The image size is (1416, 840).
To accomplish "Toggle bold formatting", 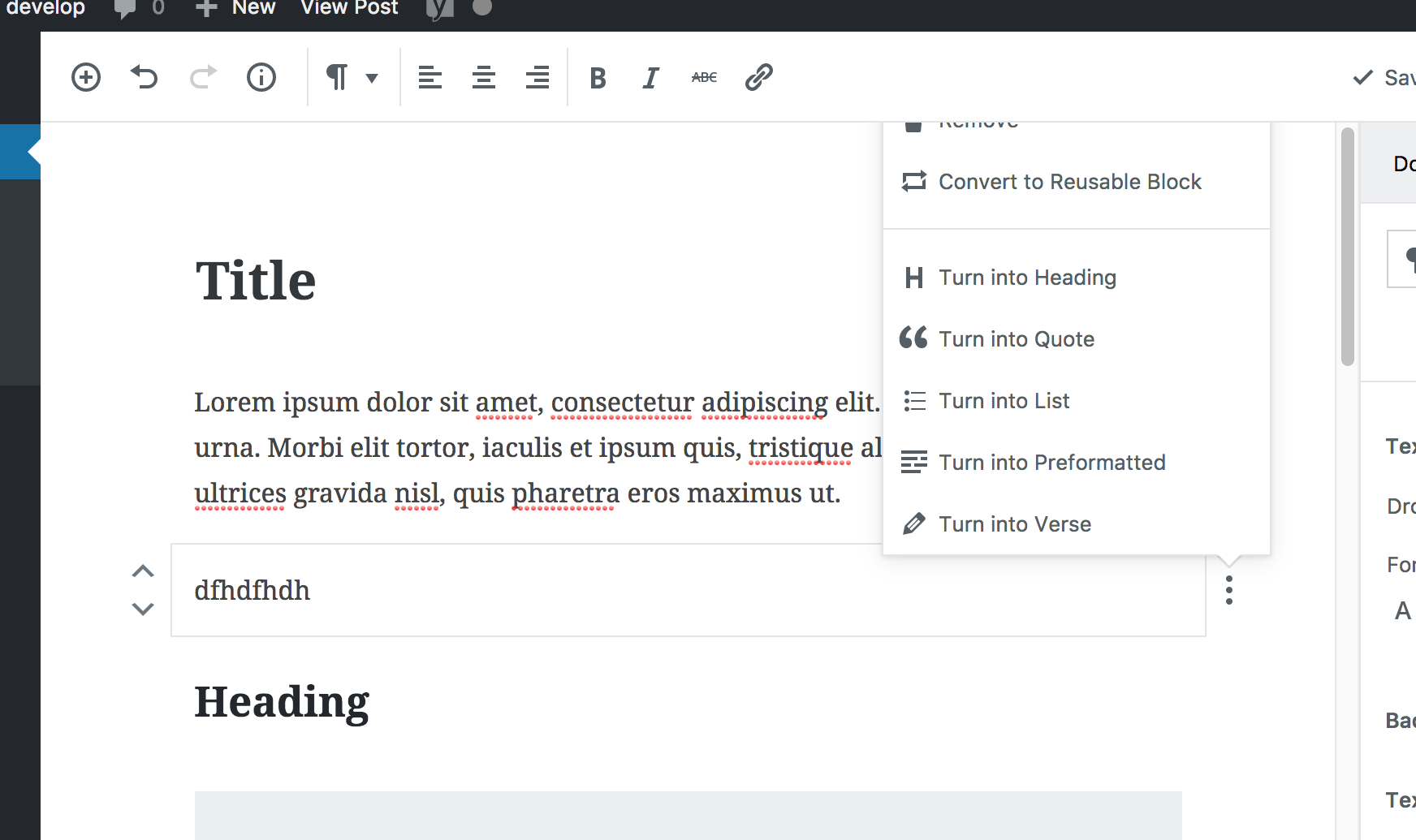I will point(598,77).
